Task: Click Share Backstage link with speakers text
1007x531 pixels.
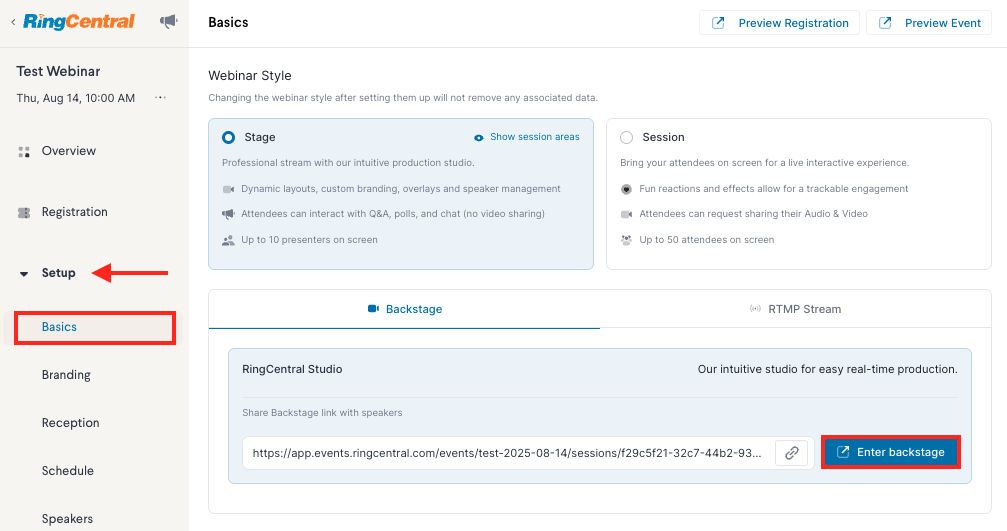Action: point(322,413)
